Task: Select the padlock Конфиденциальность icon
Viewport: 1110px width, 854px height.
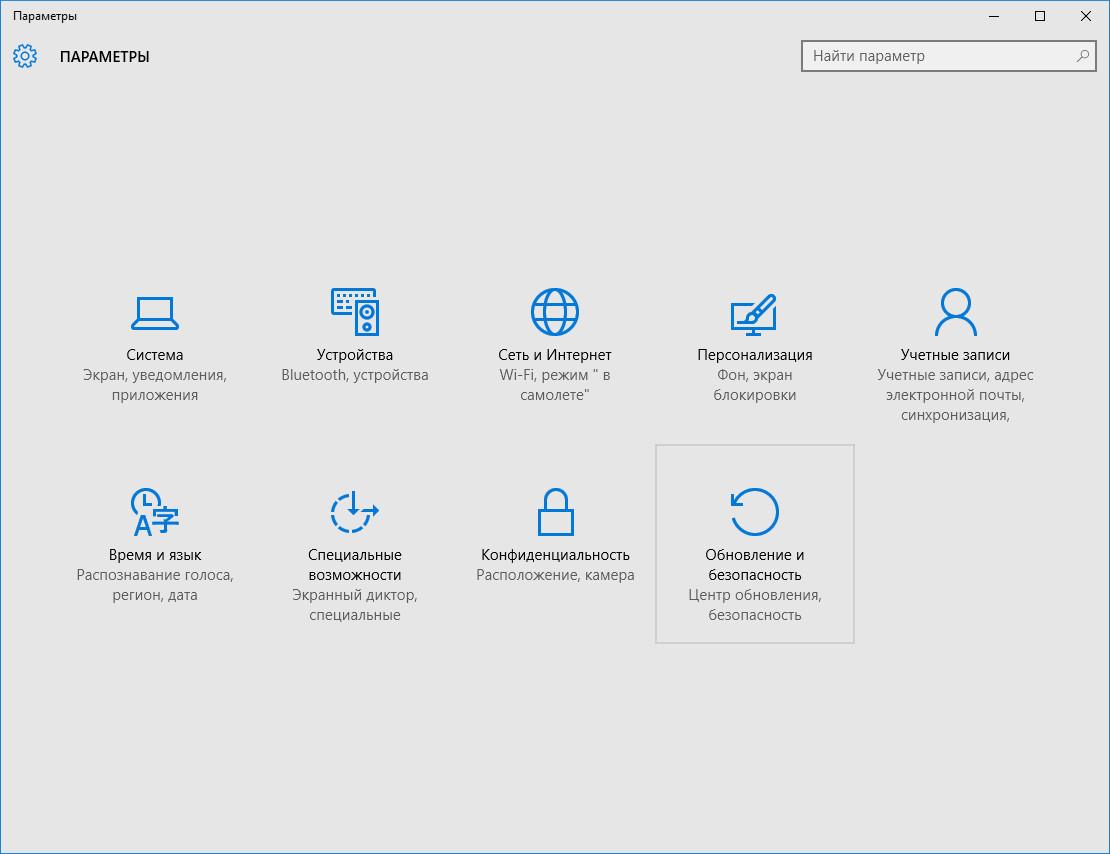Action: [555, 513]
